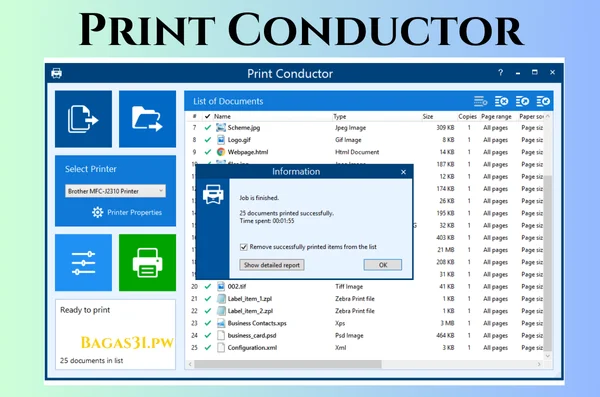Image resolution: width=600 pixels, height=397 pixels.
Task: Click the Printer Properties link
Action: click(134, 212)
